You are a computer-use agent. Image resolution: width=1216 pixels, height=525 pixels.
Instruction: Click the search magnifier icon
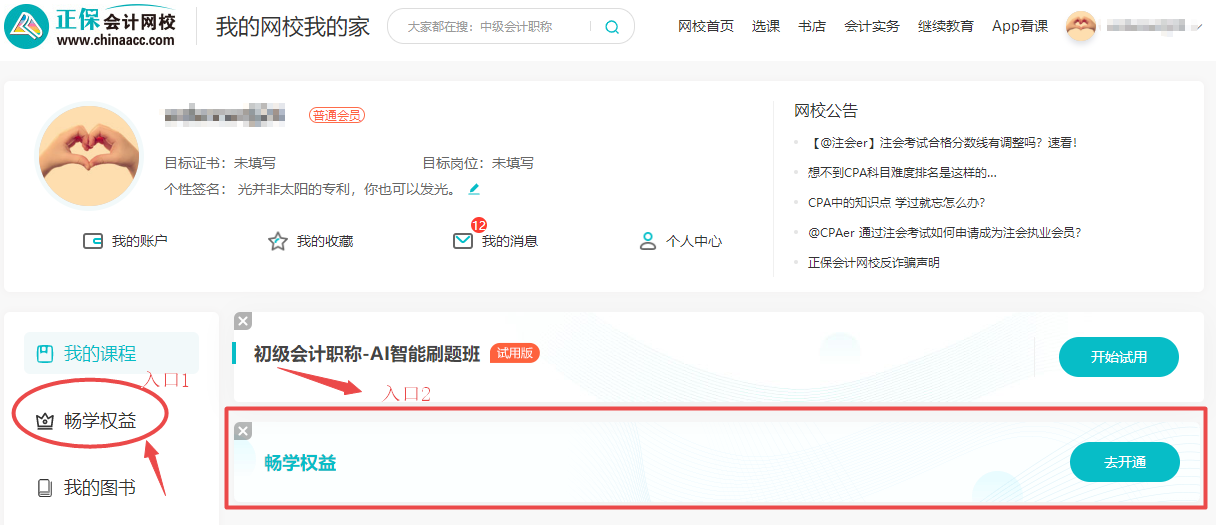(612, 27)
